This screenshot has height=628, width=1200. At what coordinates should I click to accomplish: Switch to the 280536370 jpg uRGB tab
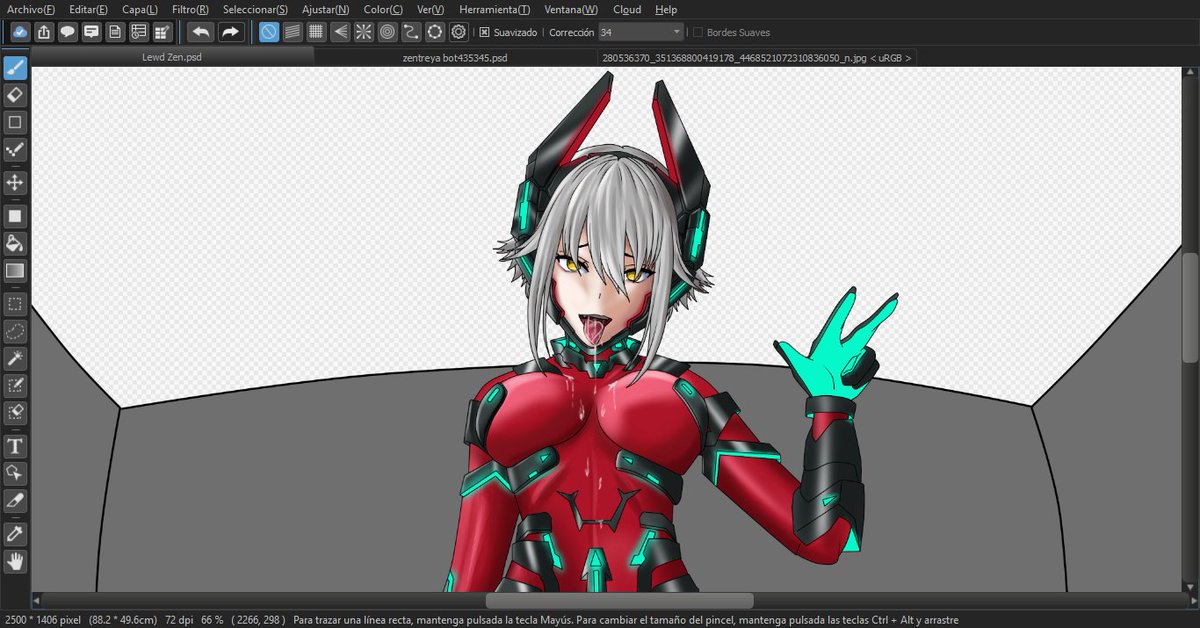pos(757,57)
